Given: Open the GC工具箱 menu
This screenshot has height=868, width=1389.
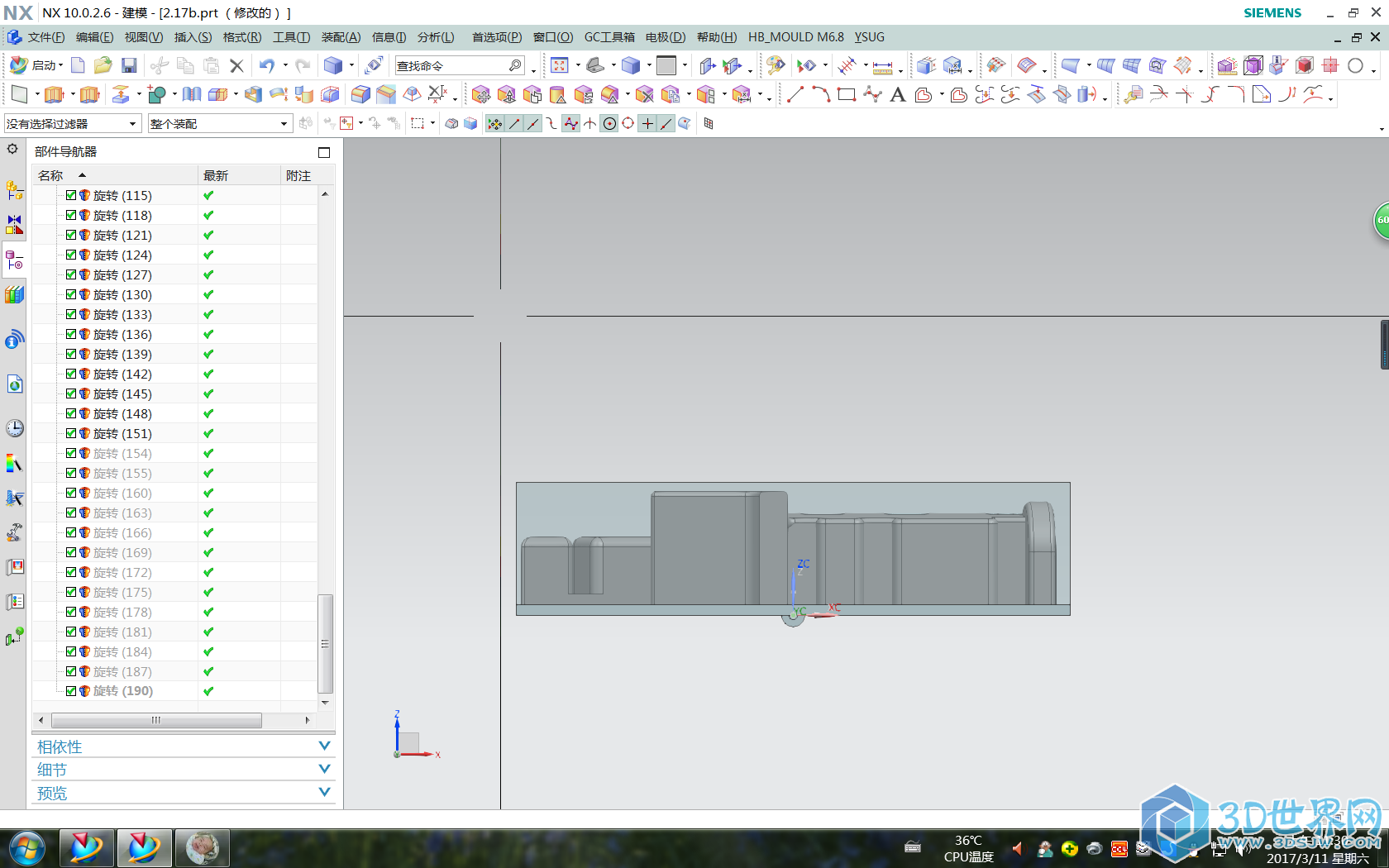Looking at the screenshot, I should point(609,37).
